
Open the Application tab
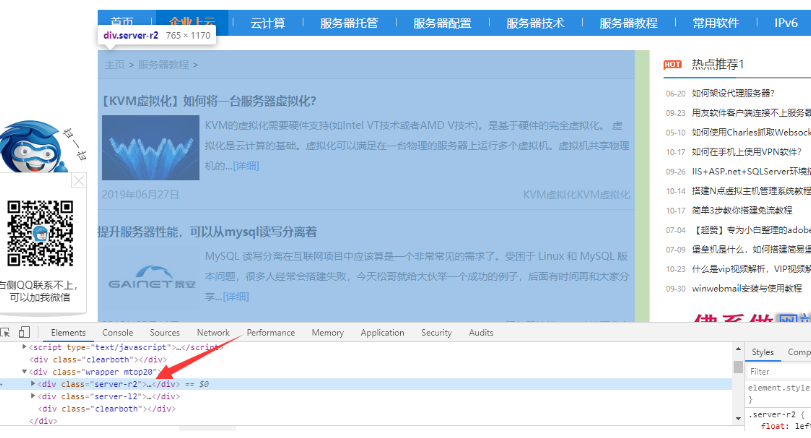[382, 333]
